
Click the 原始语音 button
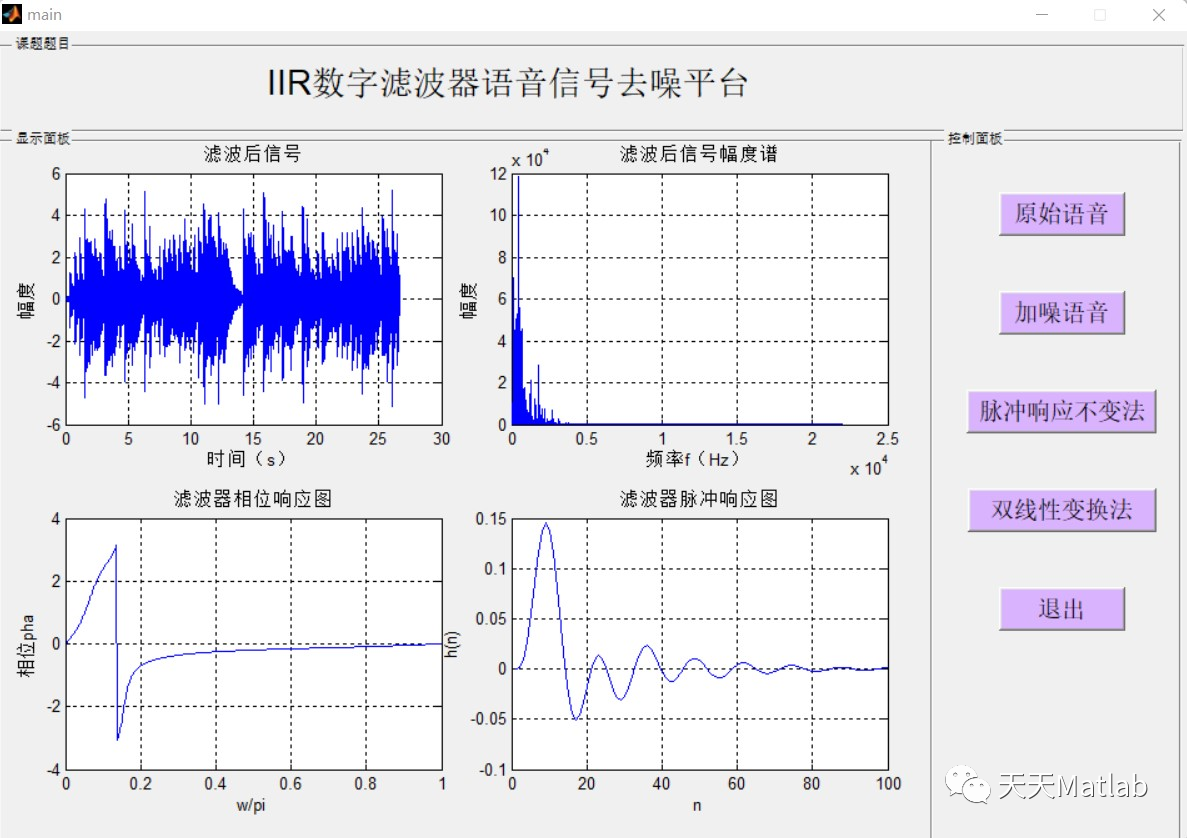coord(1061,213)
